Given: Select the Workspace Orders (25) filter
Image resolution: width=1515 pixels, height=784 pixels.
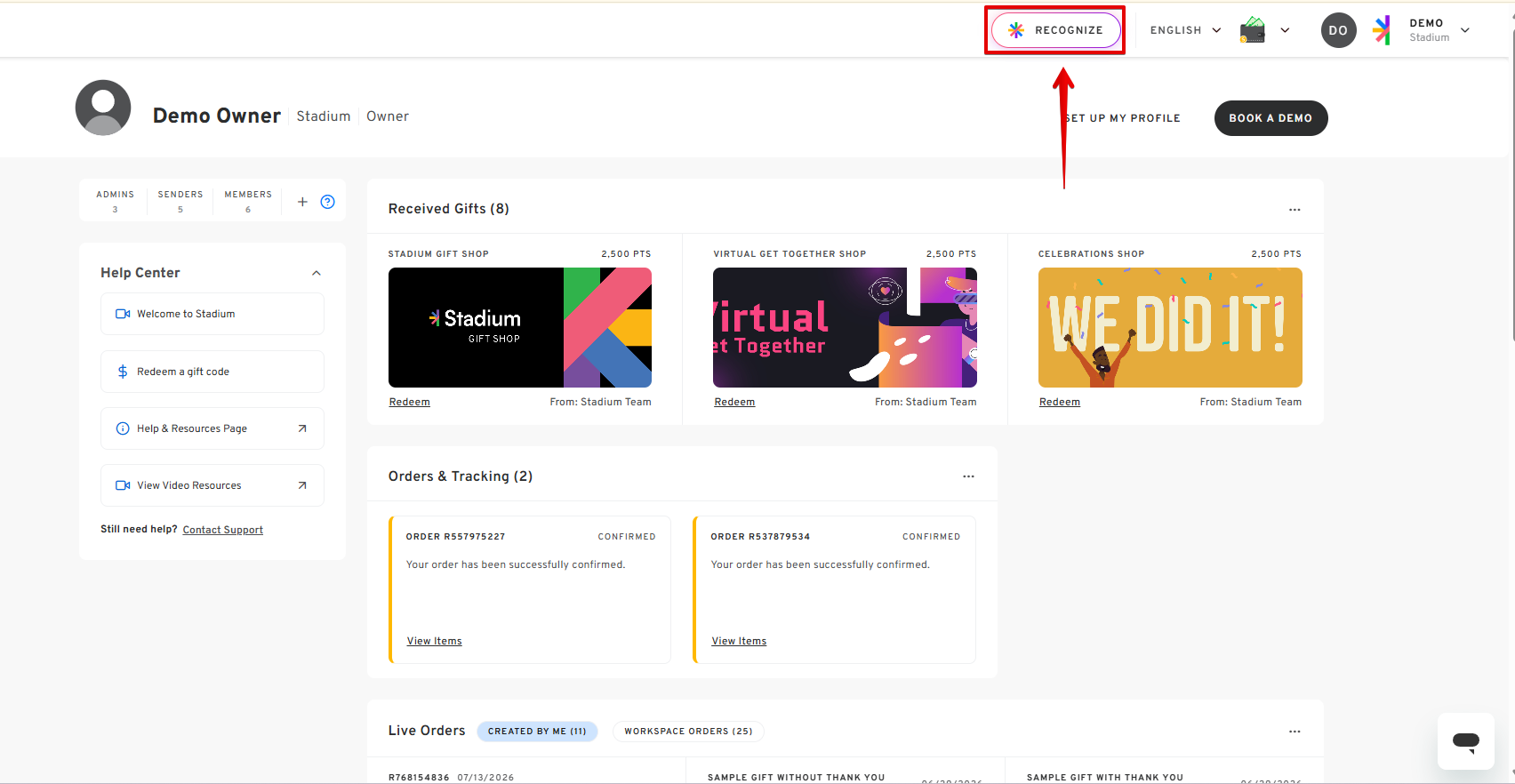Looking at the screenshot, I should click(688, 732).
